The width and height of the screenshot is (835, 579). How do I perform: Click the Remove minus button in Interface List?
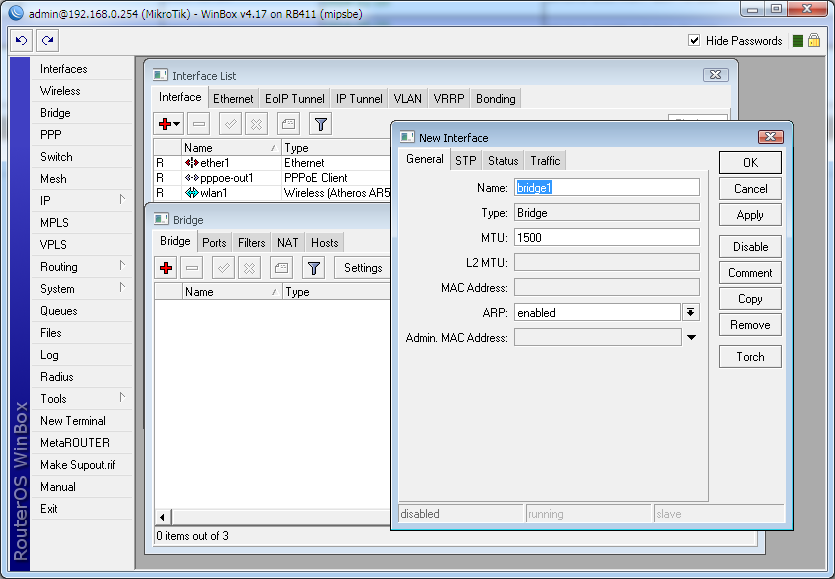pyautogui.click(x=199, y=124)
